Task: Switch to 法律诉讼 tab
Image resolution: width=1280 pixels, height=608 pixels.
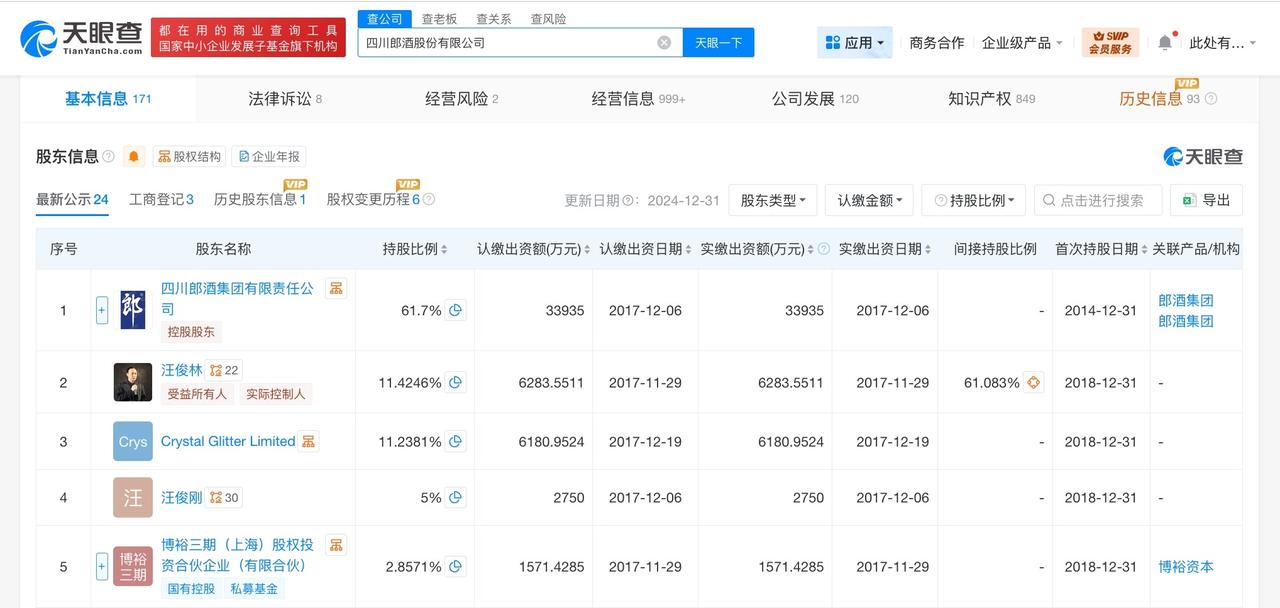Action: [x=284, y=99]
